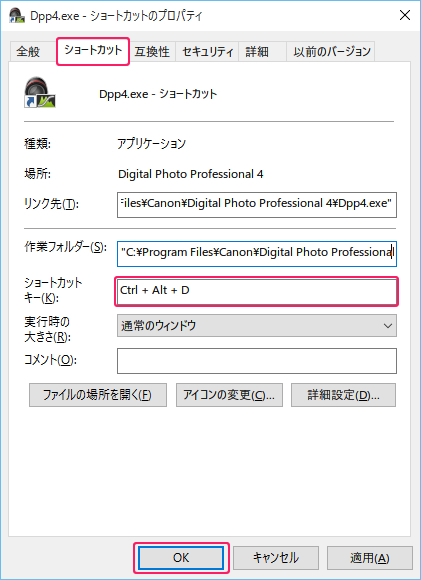Switch to the 互換性 tab
Screen dimensions: 421x580
tap(152, 51)
